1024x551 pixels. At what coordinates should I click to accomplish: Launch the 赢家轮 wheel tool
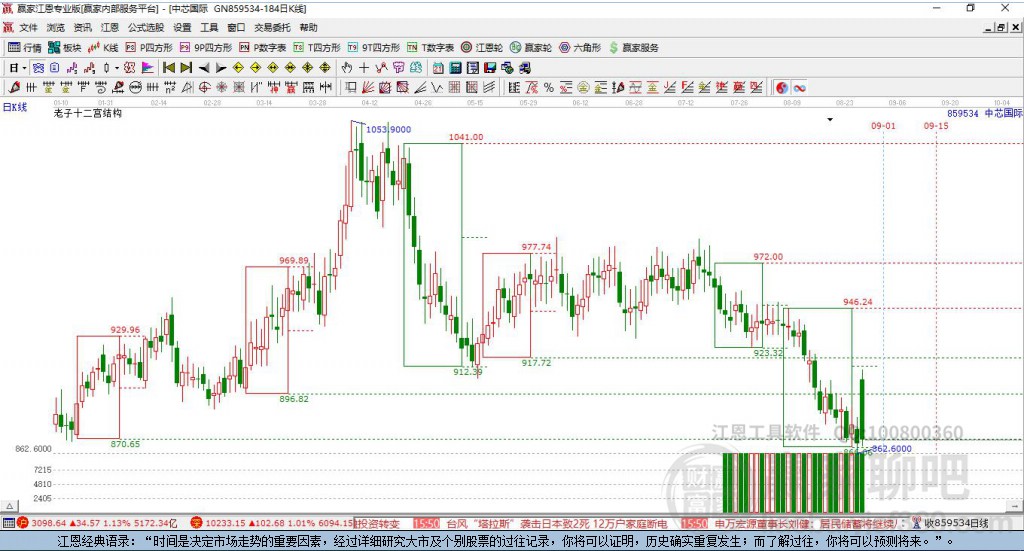pyautogui.click(x=531, y=48)
